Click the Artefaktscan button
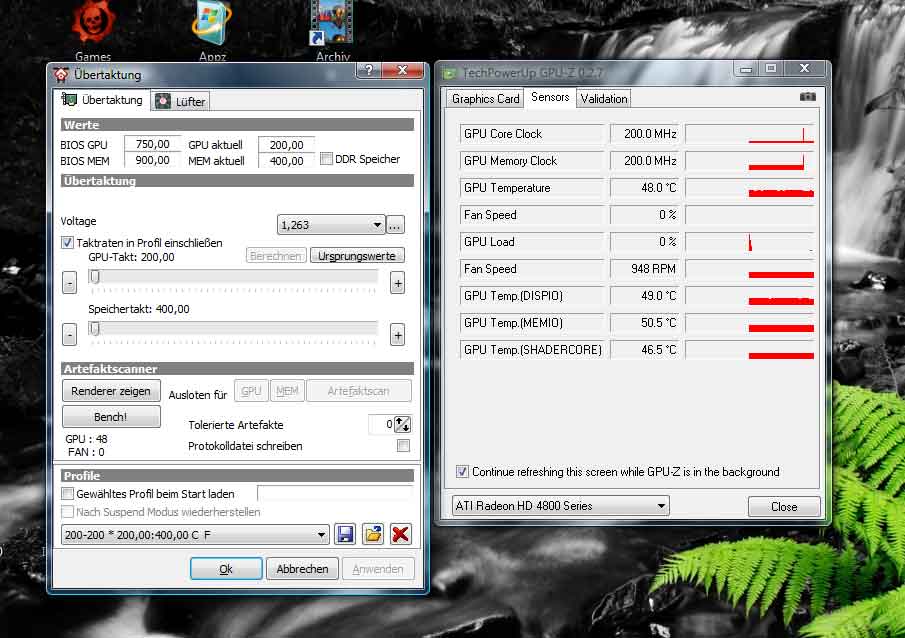 tap(358, 391)
